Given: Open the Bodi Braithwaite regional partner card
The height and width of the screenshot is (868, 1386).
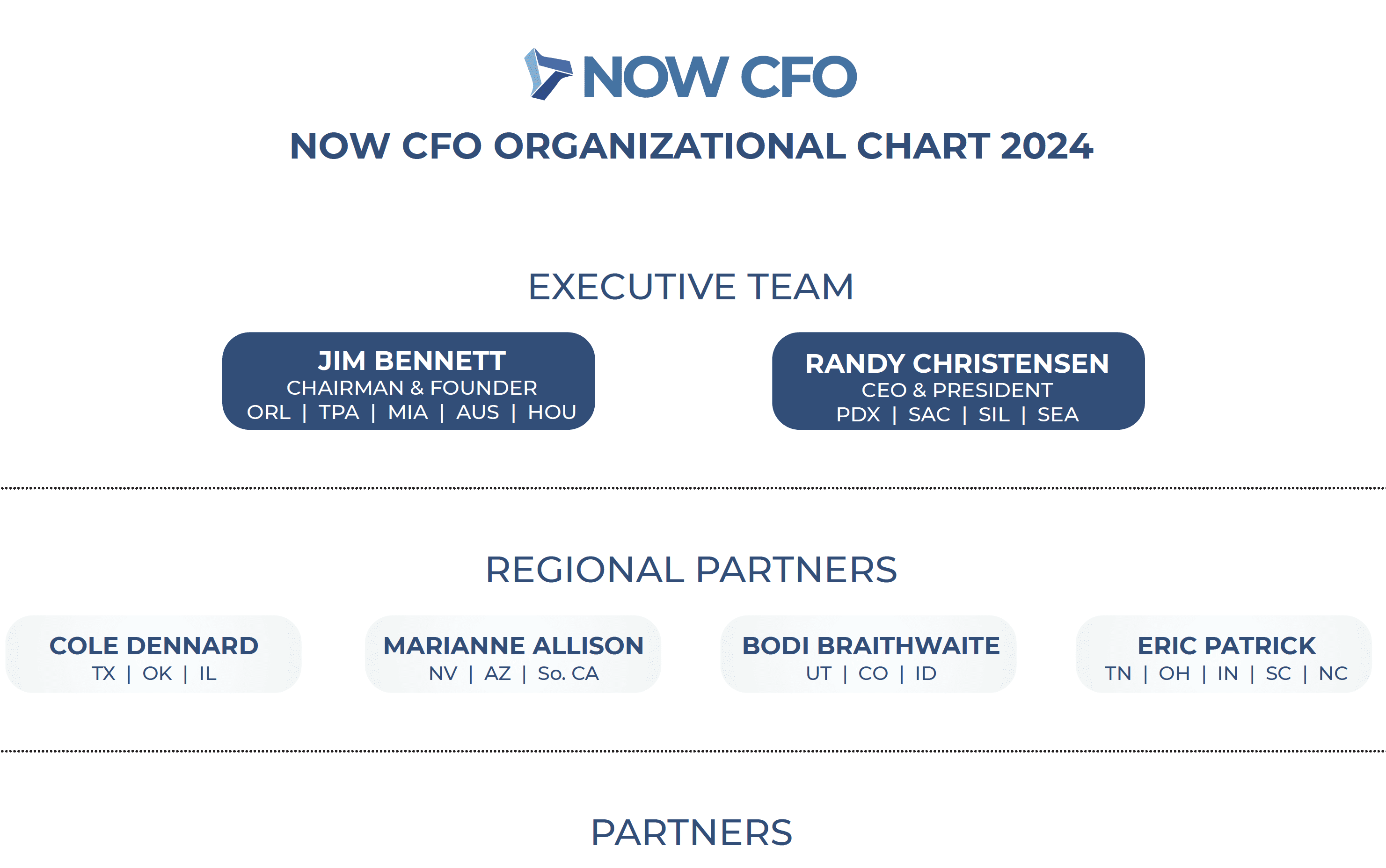Looking at the screenshot, I should click(x=868, y=654).
